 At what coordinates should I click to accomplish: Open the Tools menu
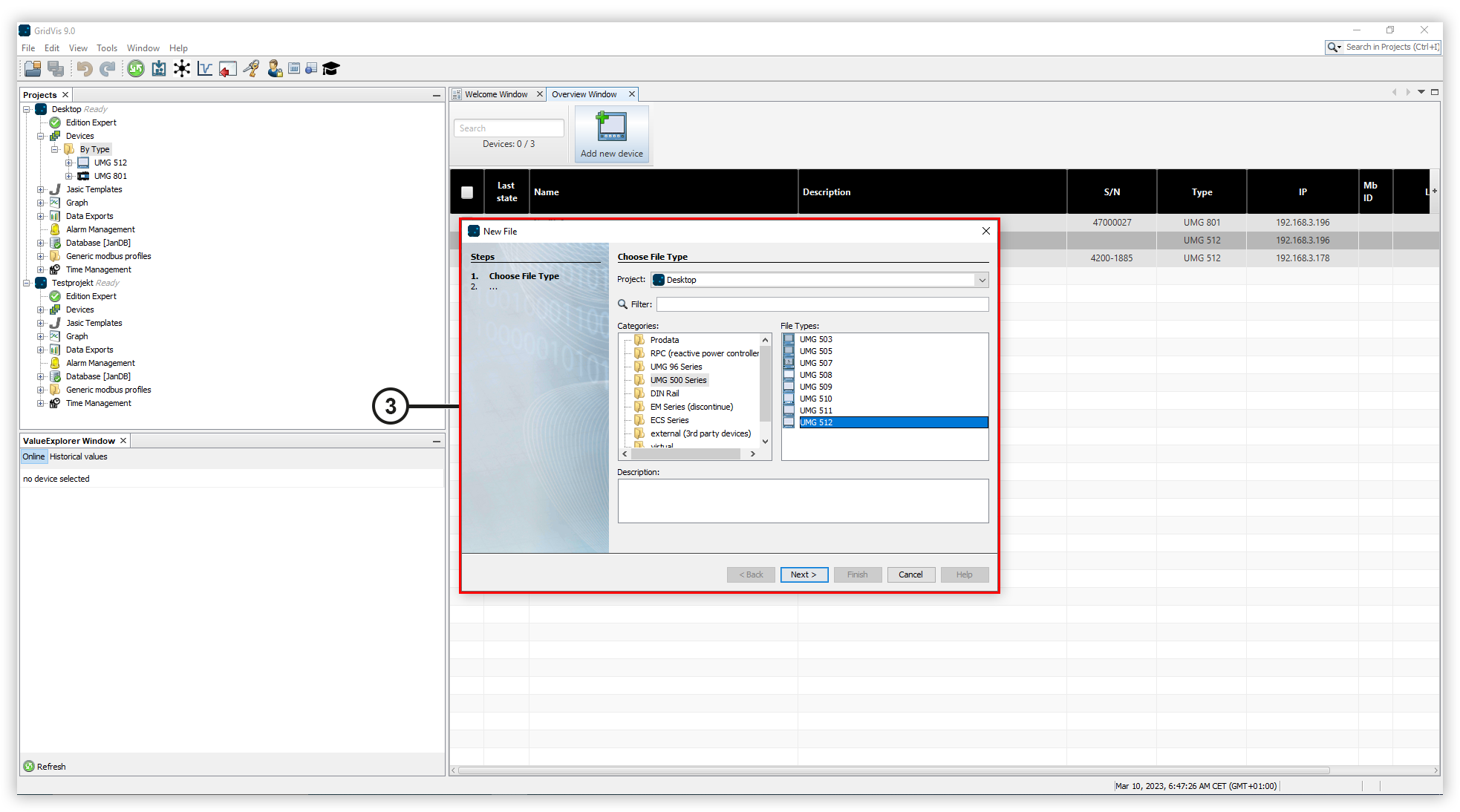[x=107, y=48]
